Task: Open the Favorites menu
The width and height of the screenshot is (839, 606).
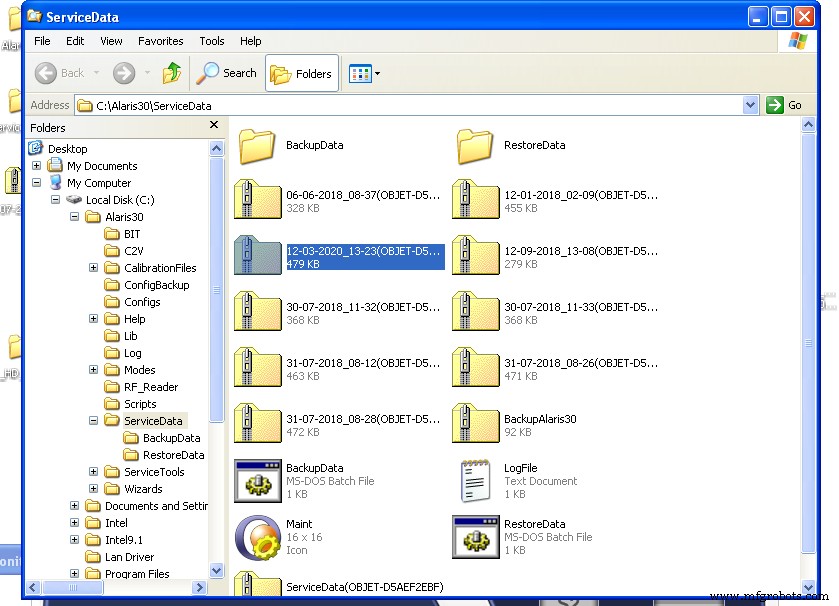Action: tap(160, 41)
